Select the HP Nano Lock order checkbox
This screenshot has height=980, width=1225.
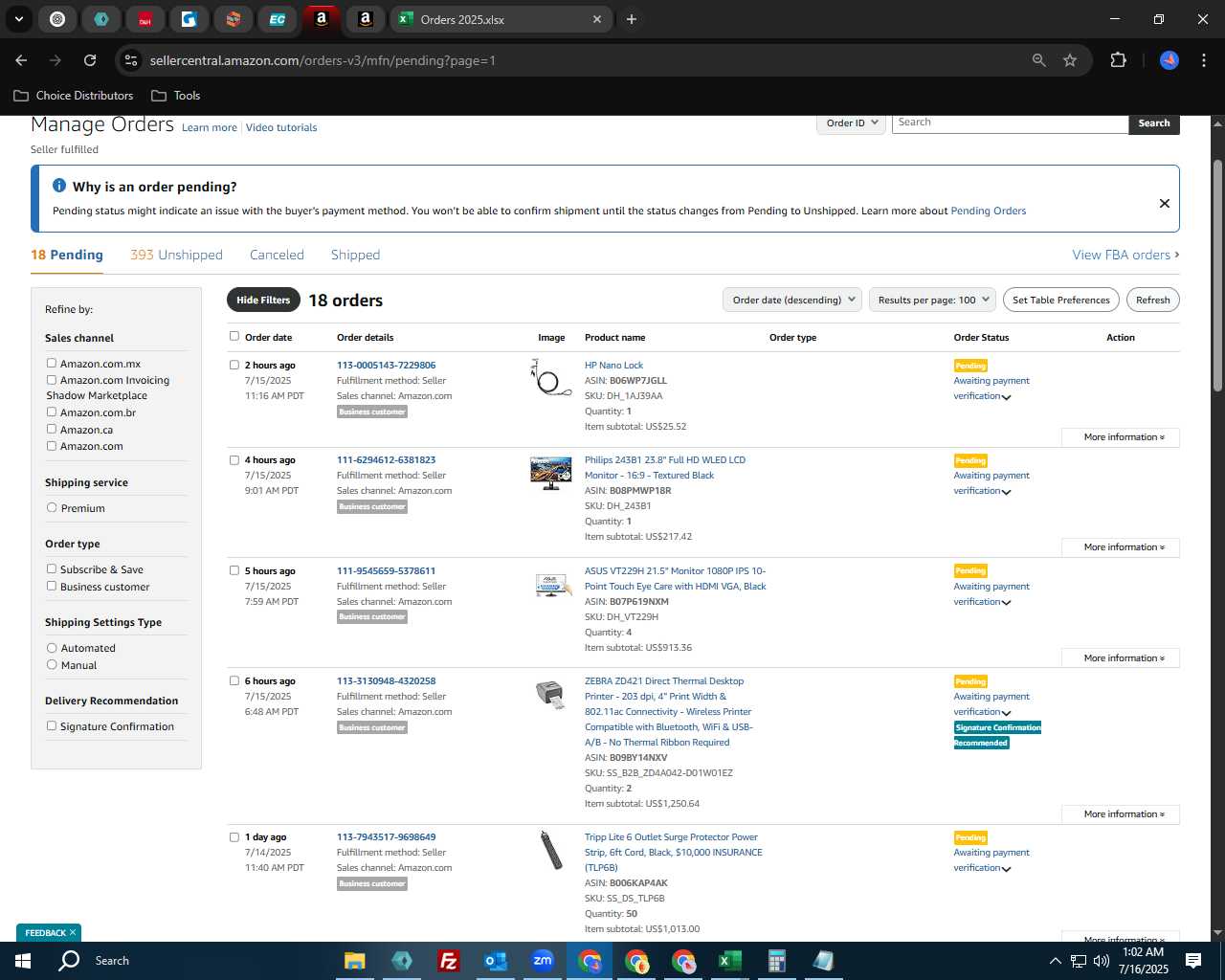tap(234, 365)
